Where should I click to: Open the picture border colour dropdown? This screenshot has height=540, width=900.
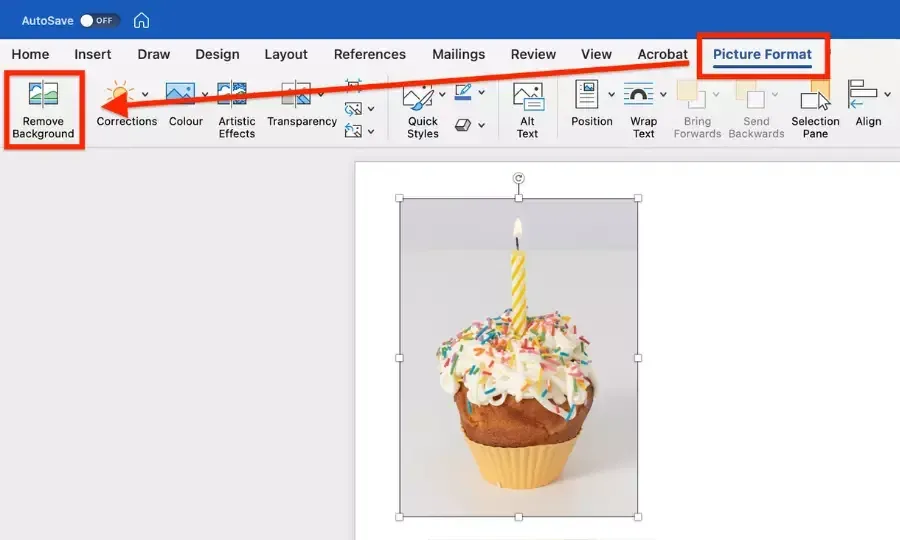pos(482,95)
